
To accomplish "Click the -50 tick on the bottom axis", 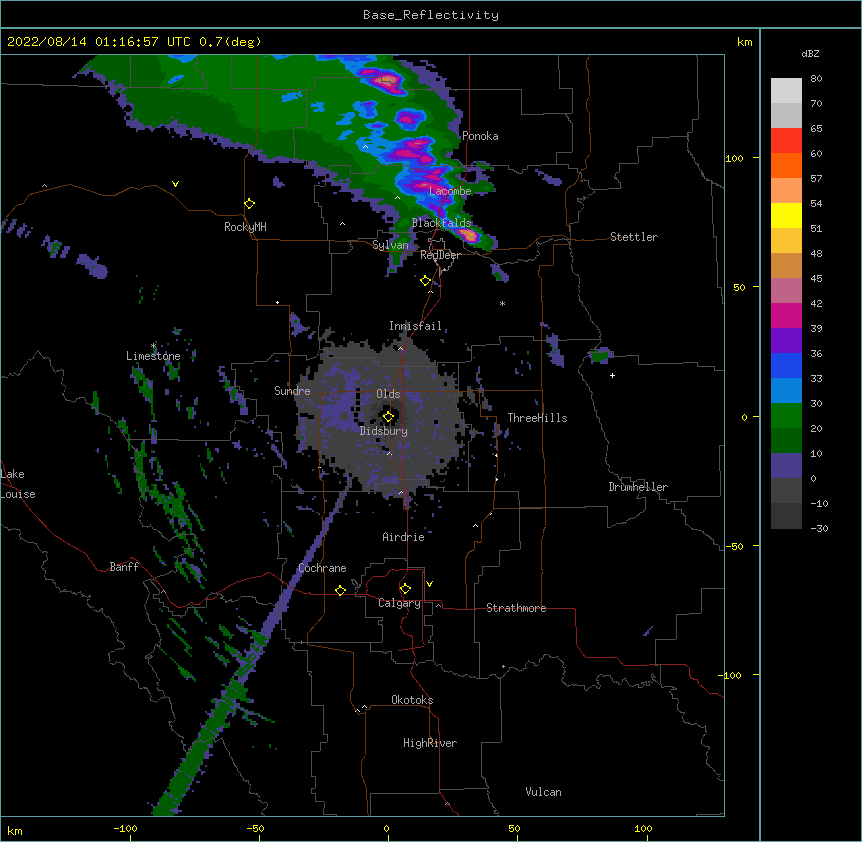I will 255,828.
